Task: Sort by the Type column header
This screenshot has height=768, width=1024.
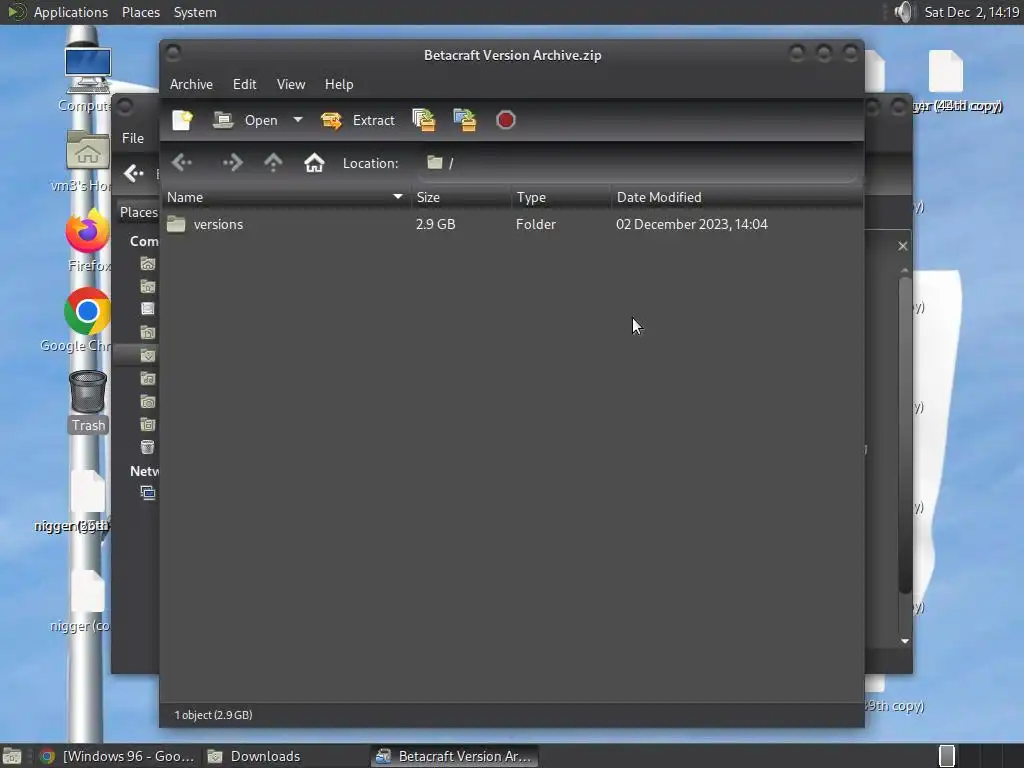Action: [x=561, y=197]
